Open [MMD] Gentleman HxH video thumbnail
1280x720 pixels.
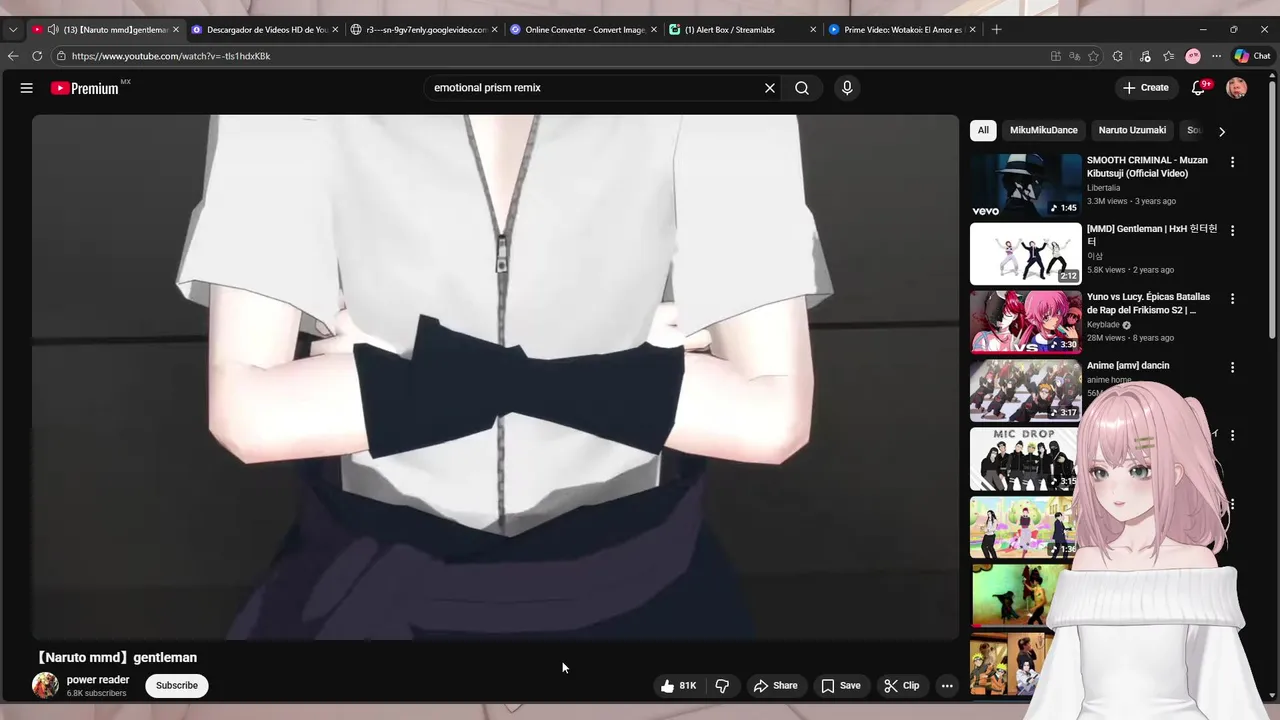1026,254
